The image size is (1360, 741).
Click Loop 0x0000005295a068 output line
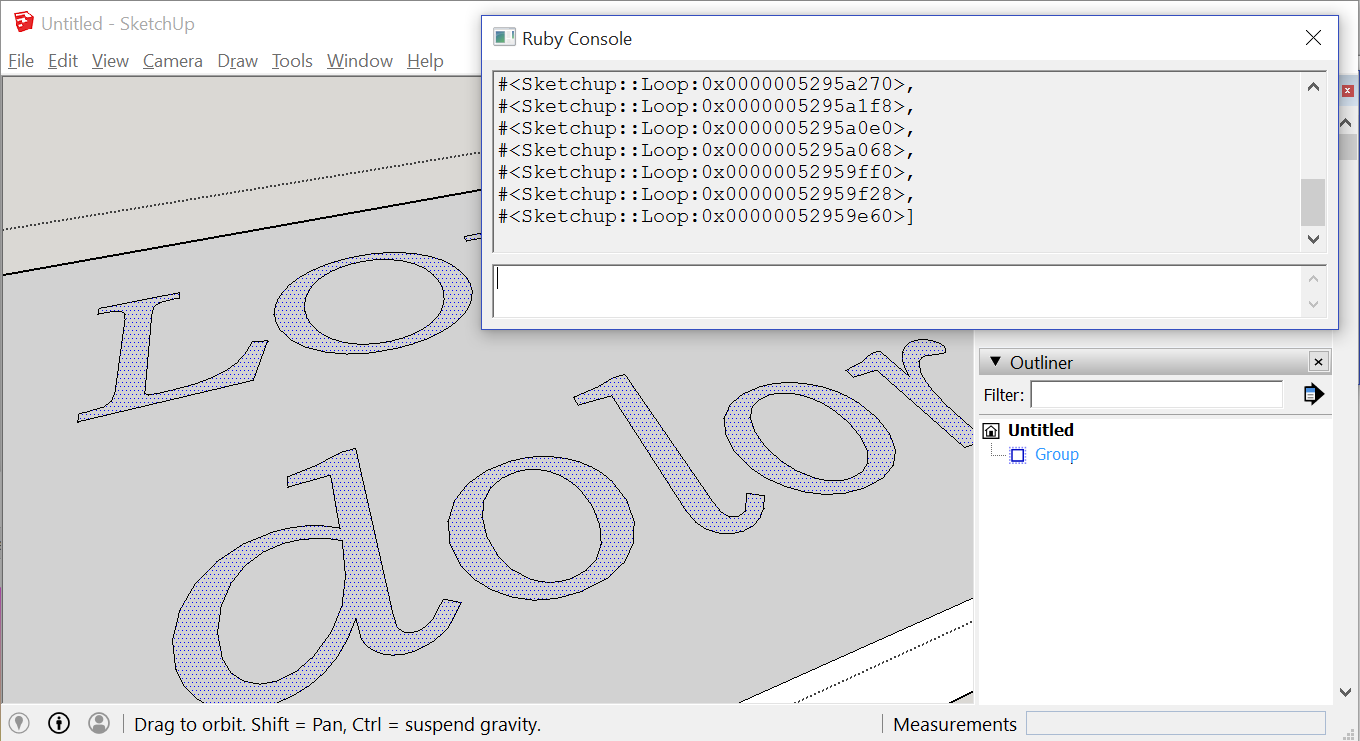[x=707, y=150]
